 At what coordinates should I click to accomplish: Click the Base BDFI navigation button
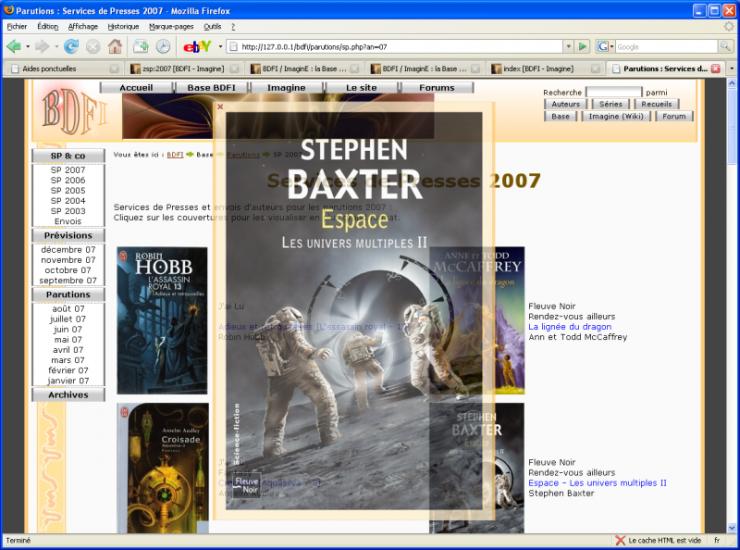[211, 87]
